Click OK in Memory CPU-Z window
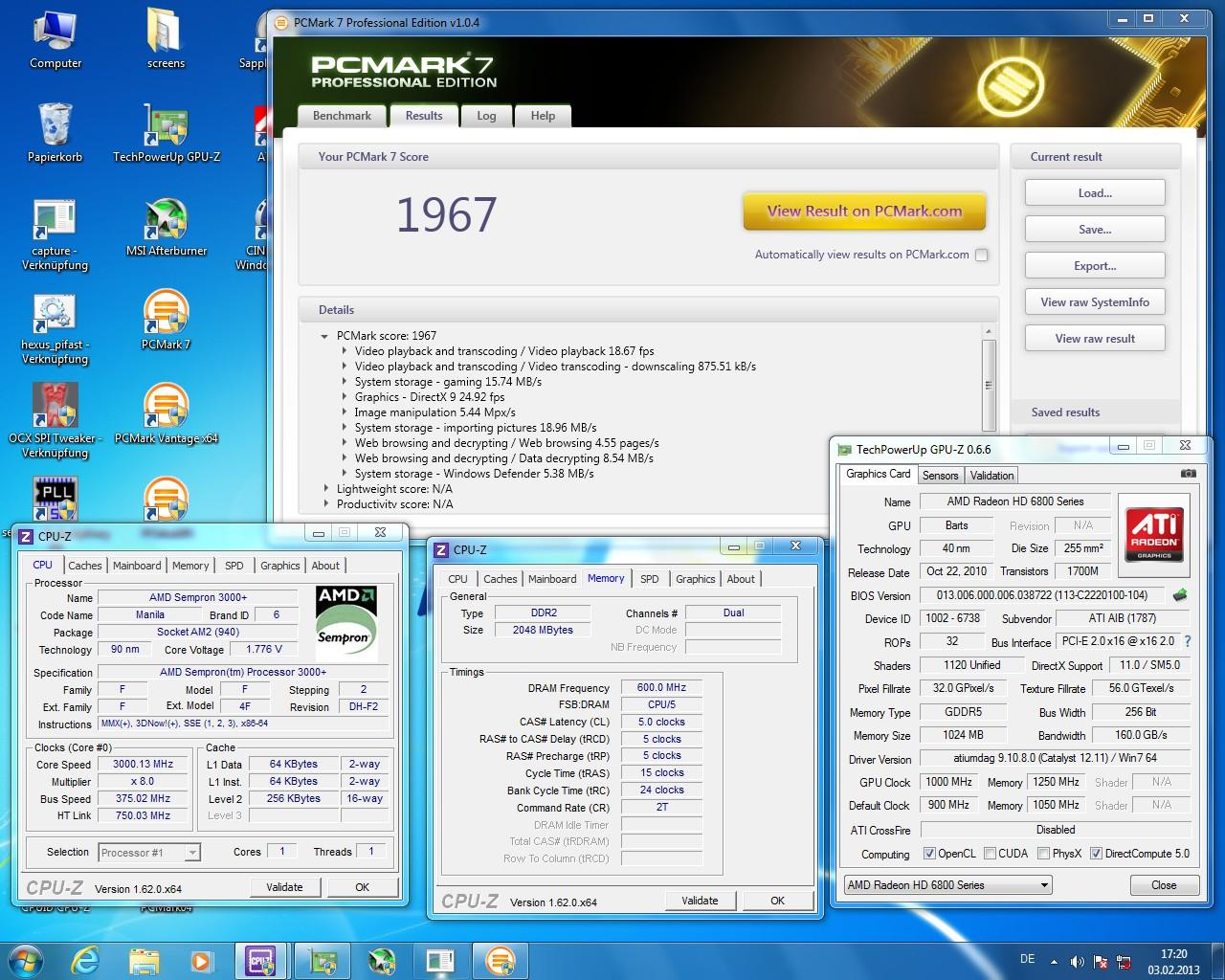The height and width of the screenshot is (980, 1225). 777,901
